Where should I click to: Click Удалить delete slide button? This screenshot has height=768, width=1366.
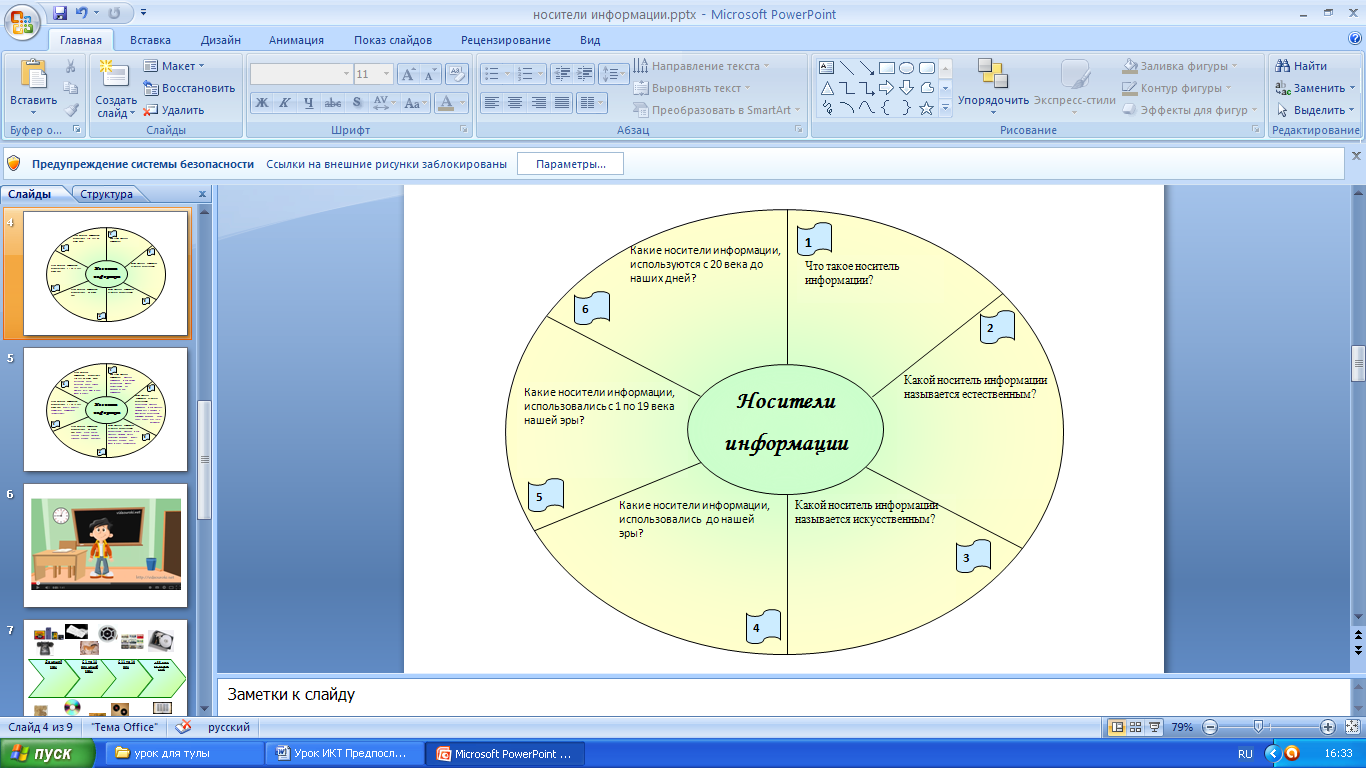tap(174, 110)
